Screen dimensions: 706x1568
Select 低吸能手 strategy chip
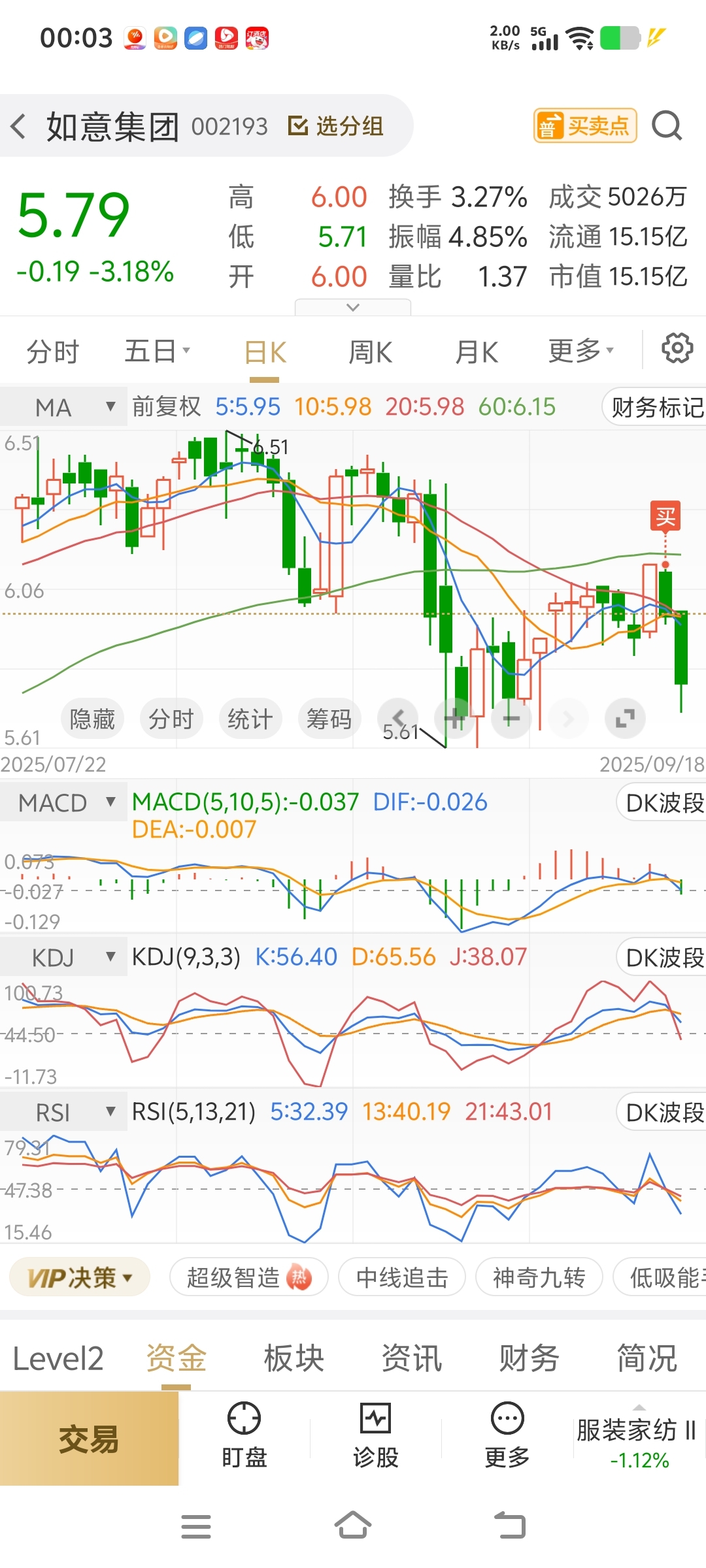660,1277
